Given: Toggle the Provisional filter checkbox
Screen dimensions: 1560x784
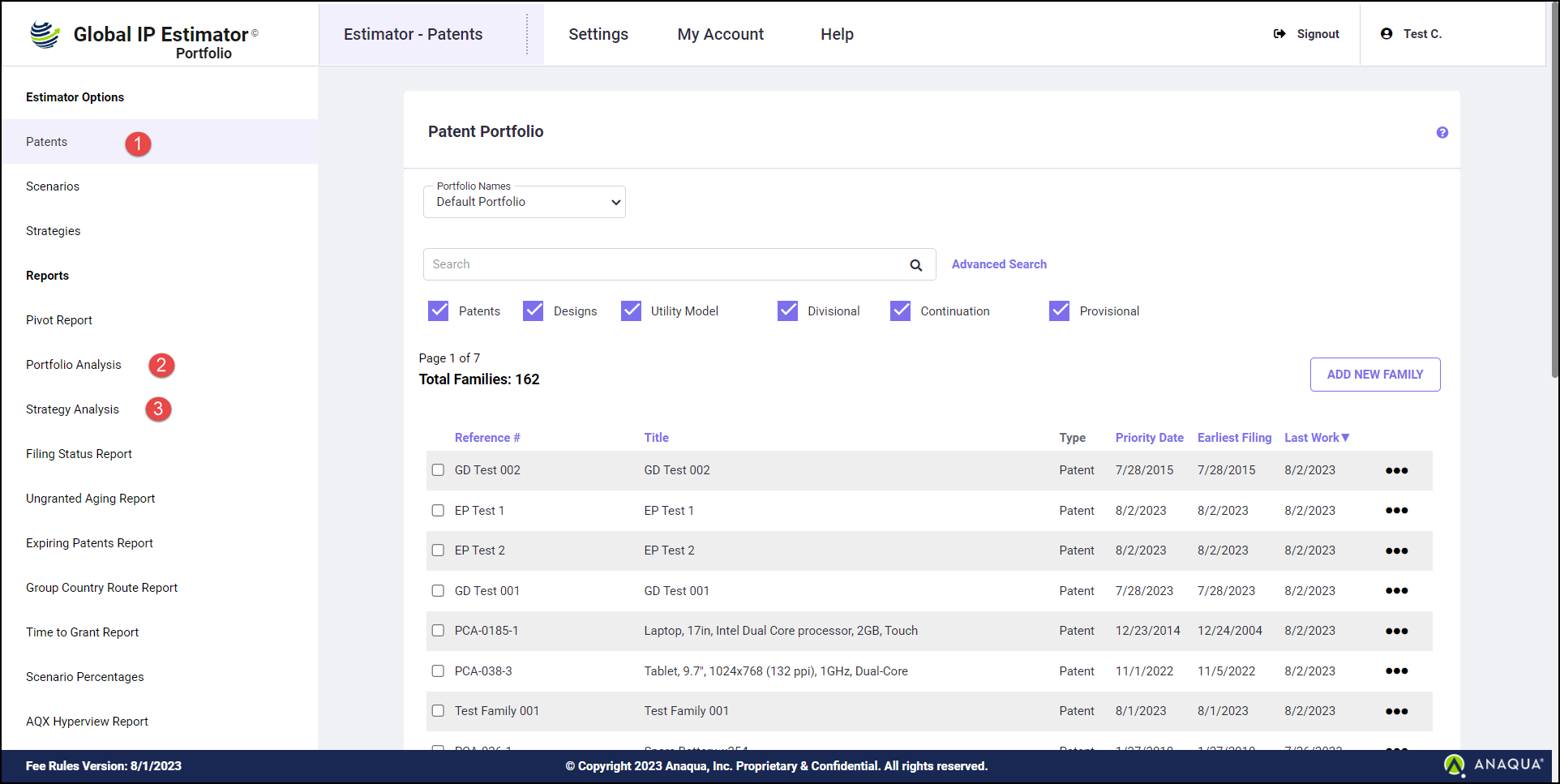Looking at the screenshot, I should tap(1059, 311).
